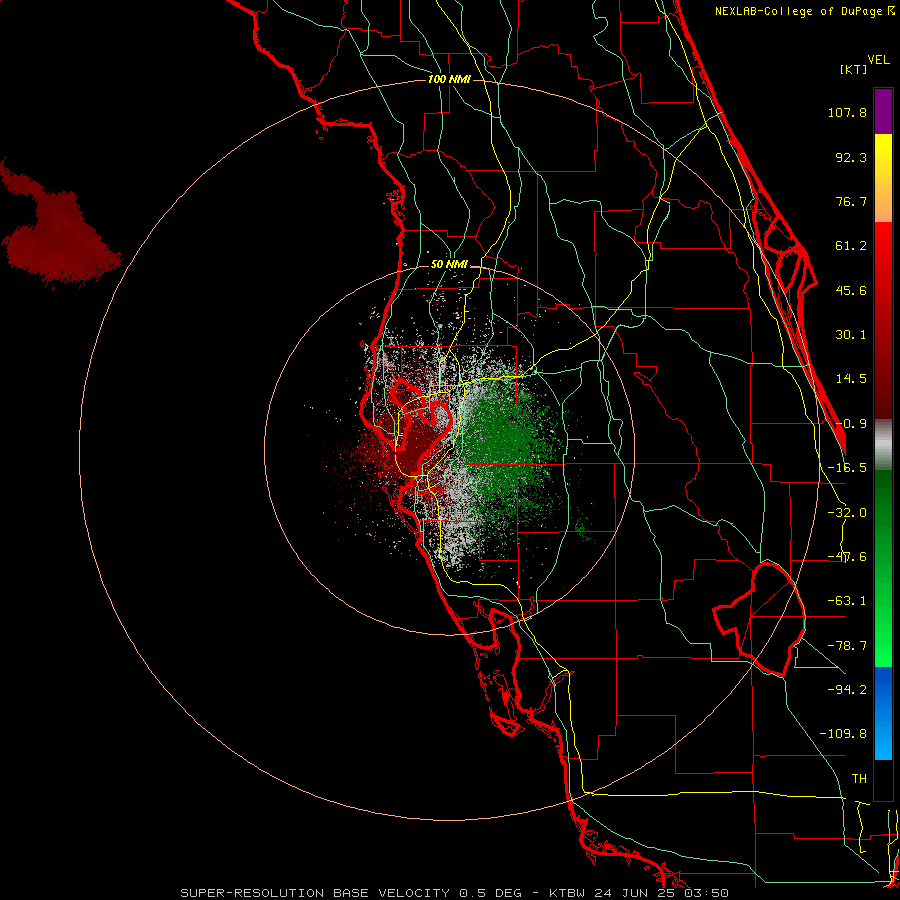Click the [KT] units label
The width and height of the screenshot is (900, 900).
click(853, 69)
